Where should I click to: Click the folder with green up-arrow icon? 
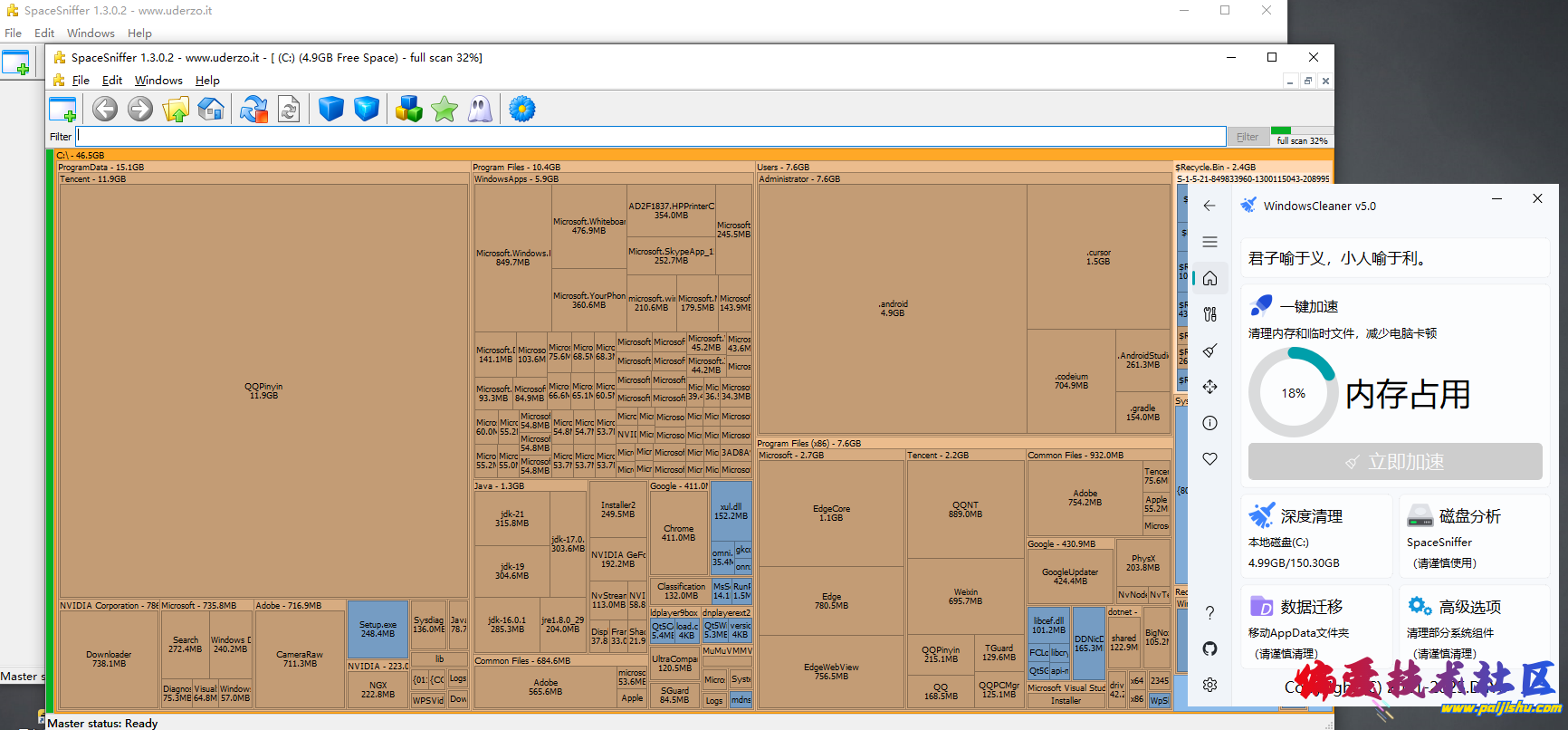[176, 110]
